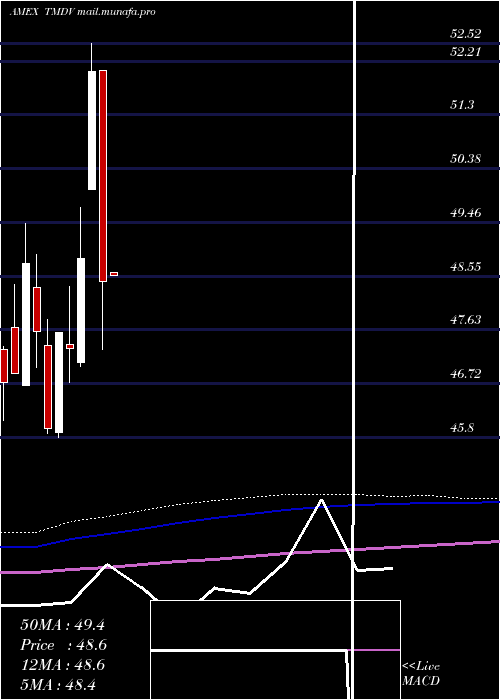
Task: Click the 47.63 price level label
Action: point(466,320)
